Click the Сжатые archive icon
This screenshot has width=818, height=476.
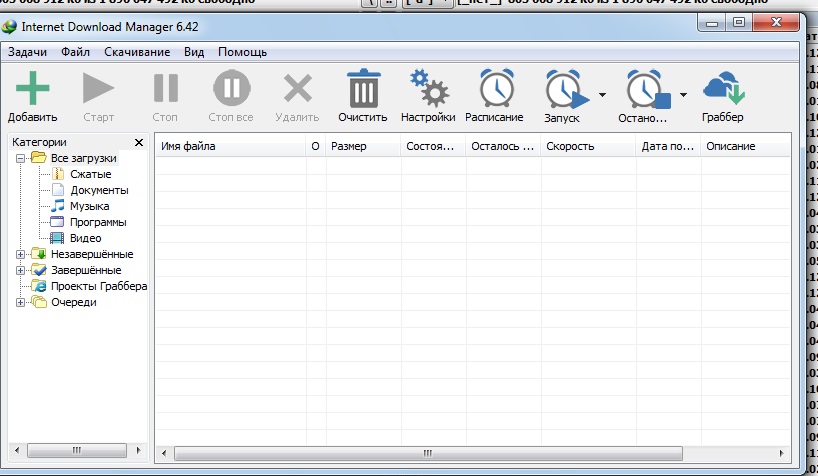click(58, 174)
